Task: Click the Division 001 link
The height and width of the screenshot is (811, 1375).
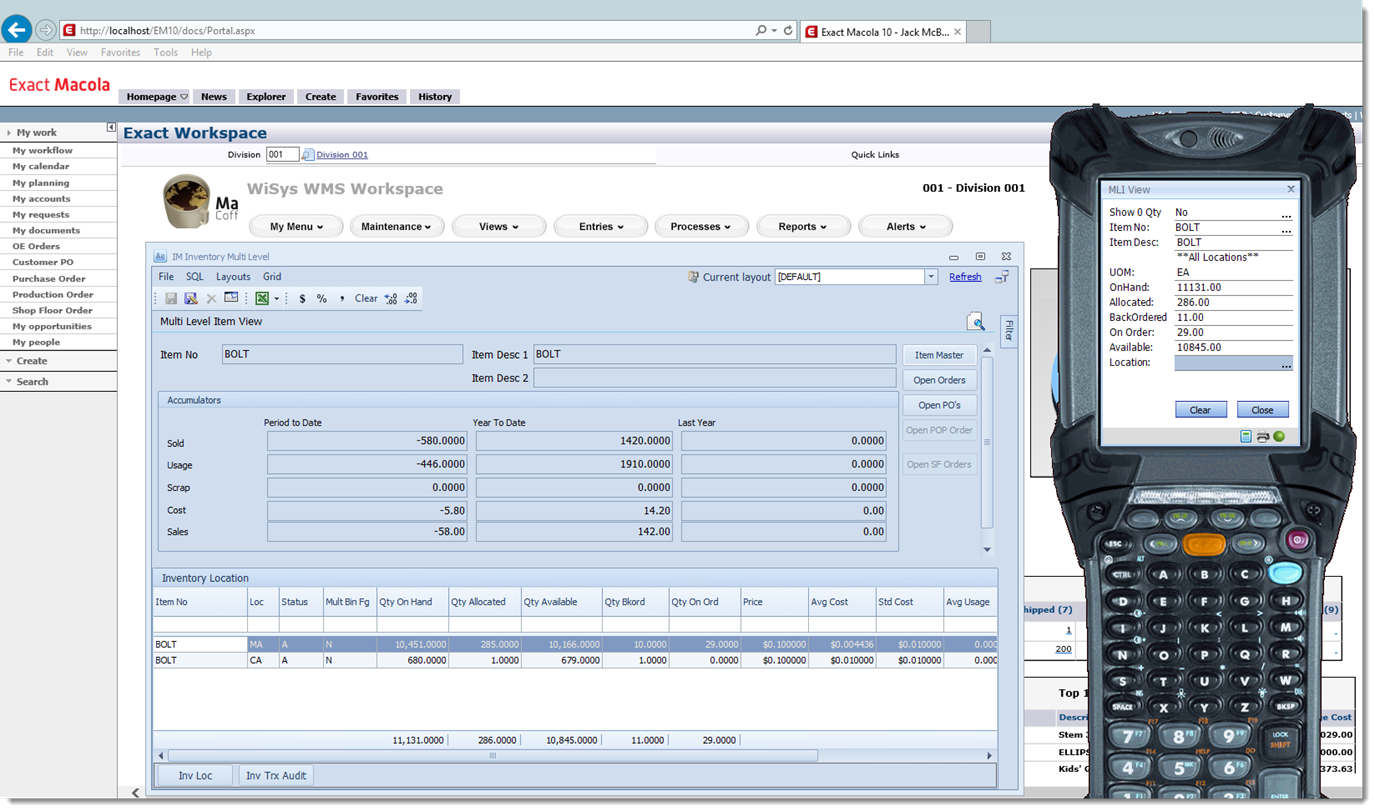Action: click(342, 155)
